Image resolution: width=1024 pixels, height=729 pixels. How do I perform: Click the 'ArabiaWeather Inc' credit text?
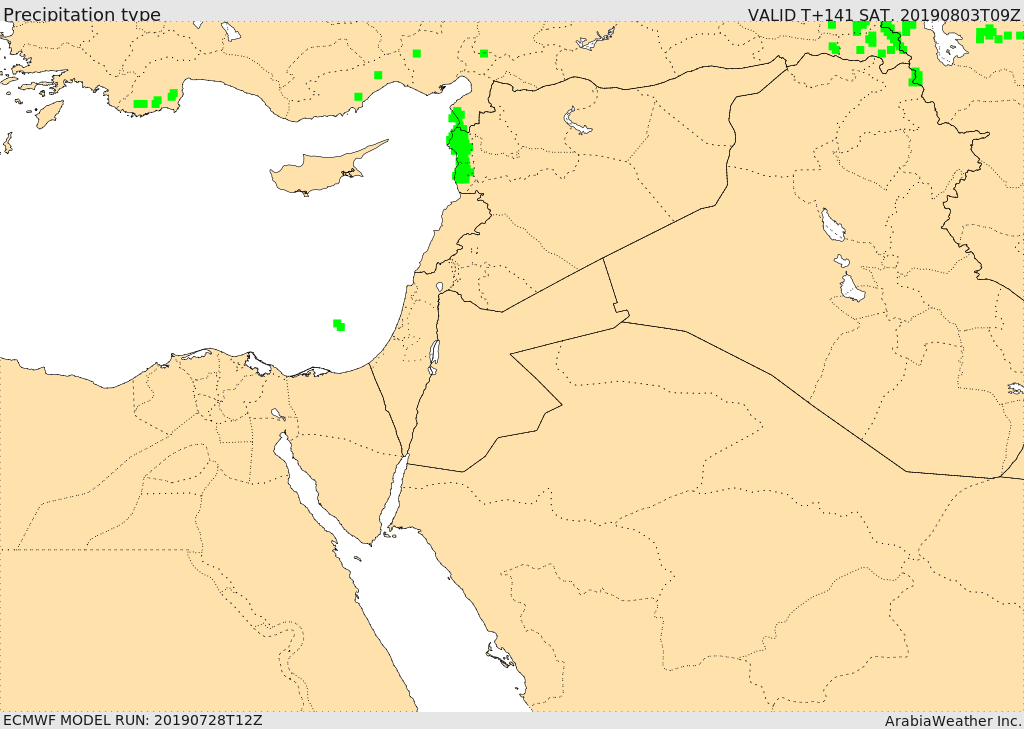tap(953, 721)
